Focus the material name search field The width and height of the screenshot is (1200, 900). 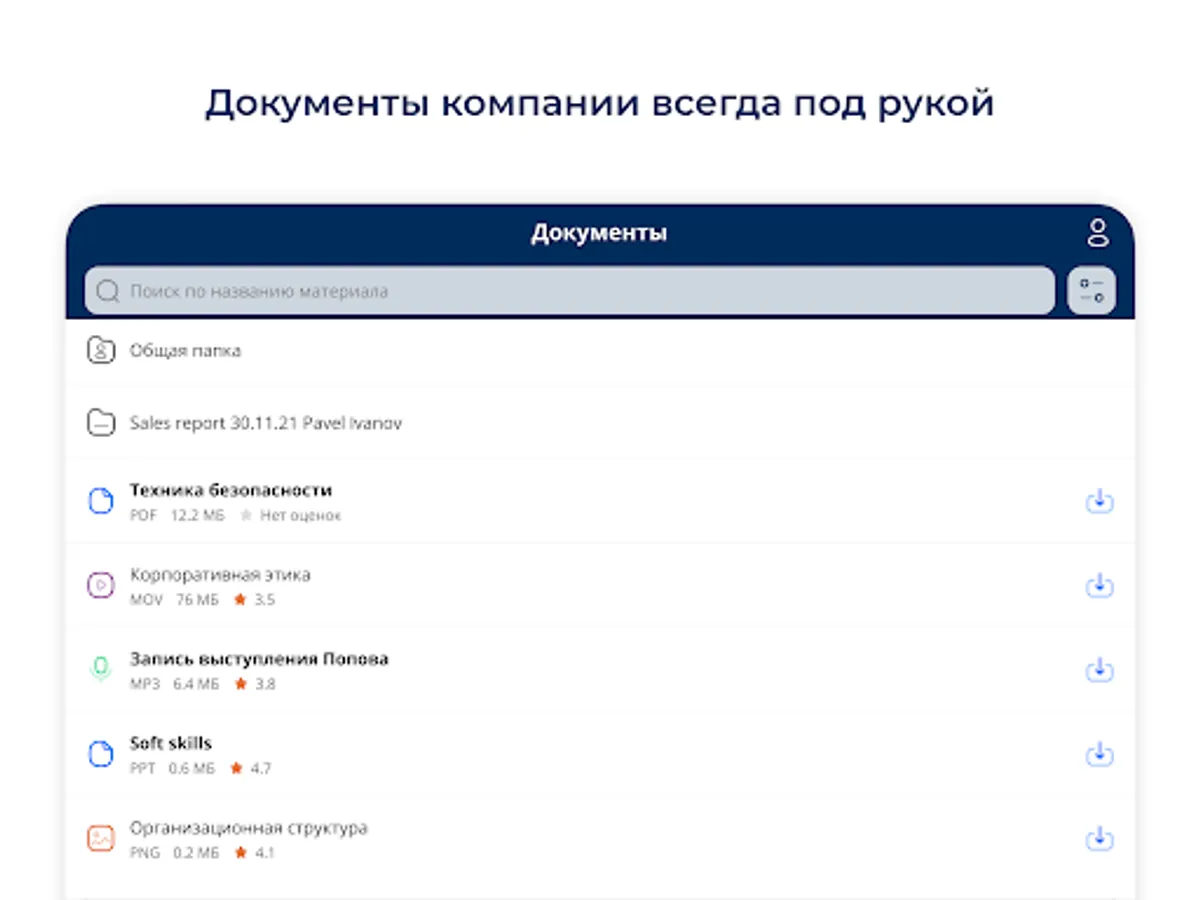pos(569,291)
